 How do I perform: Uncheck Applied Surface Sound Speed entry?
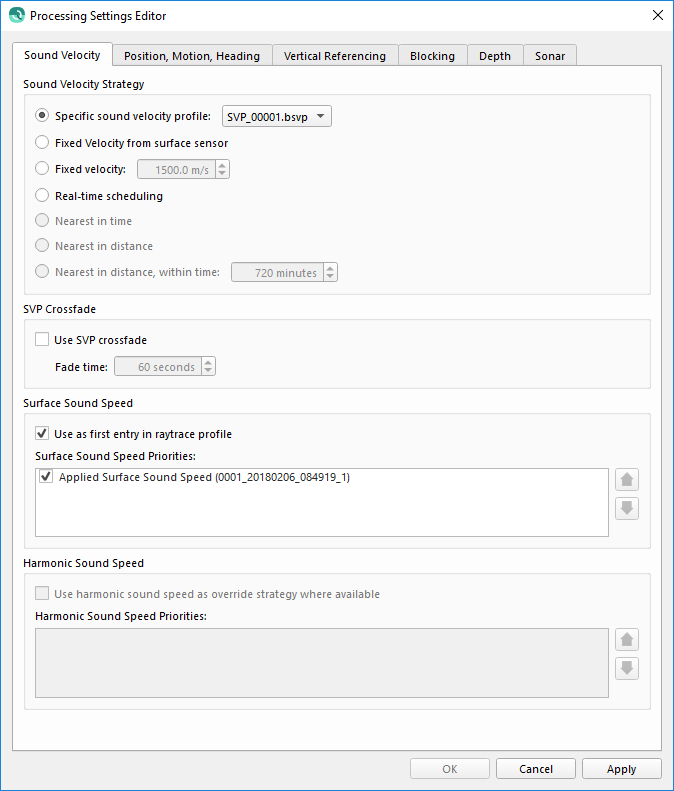coord(46,476)
